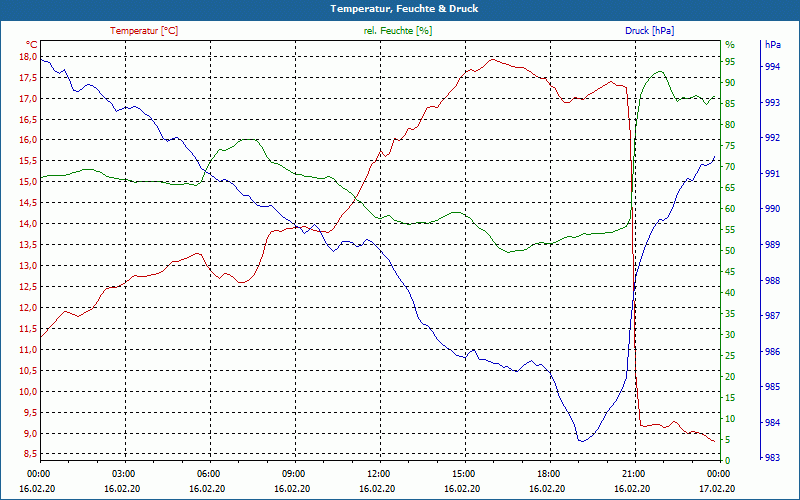
Task: Click the '991' pressure axis value
Action: [772, 173]
